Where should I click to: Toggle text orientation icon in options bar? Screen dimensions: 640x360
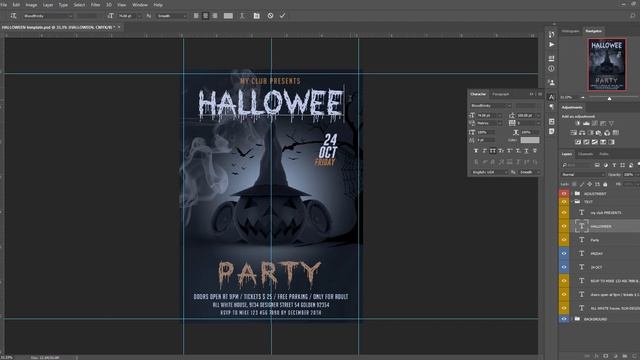coord(13,16)
